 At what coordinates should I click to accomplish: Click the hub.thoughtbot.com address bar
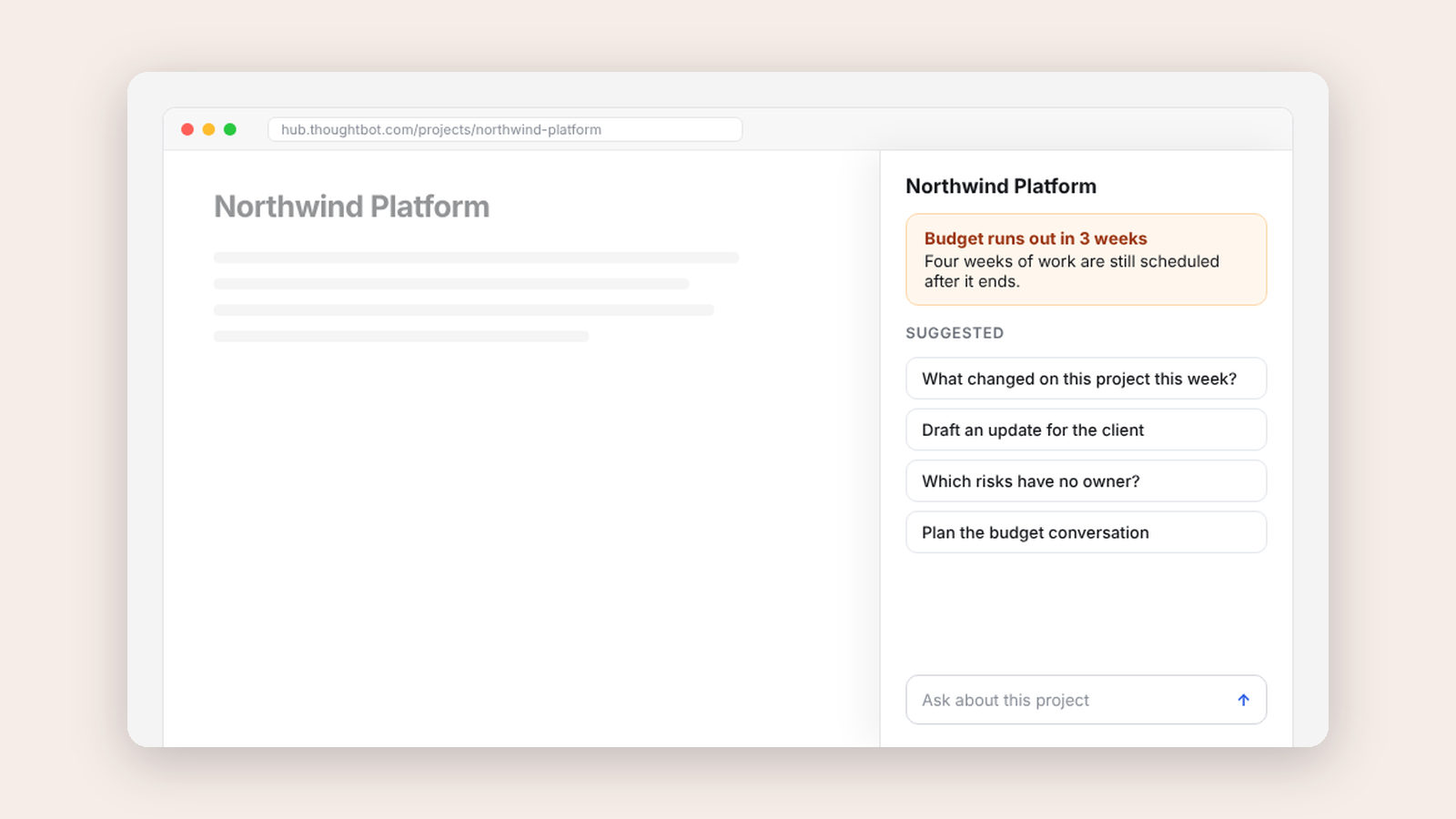pyautogui.click(x=505, y=129)
